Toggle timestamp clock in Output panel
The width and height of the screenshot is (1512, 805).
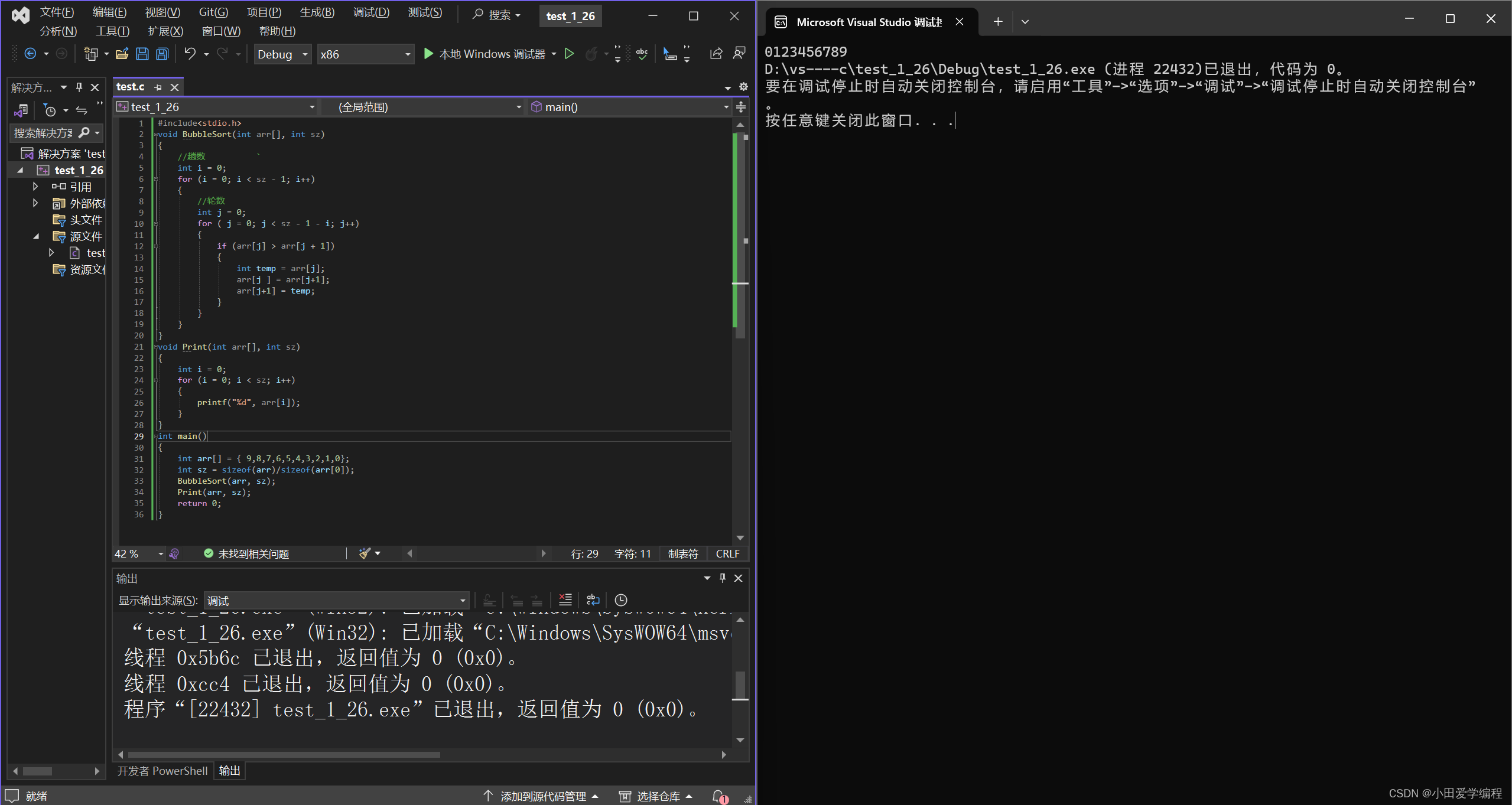tap(620, 600)
